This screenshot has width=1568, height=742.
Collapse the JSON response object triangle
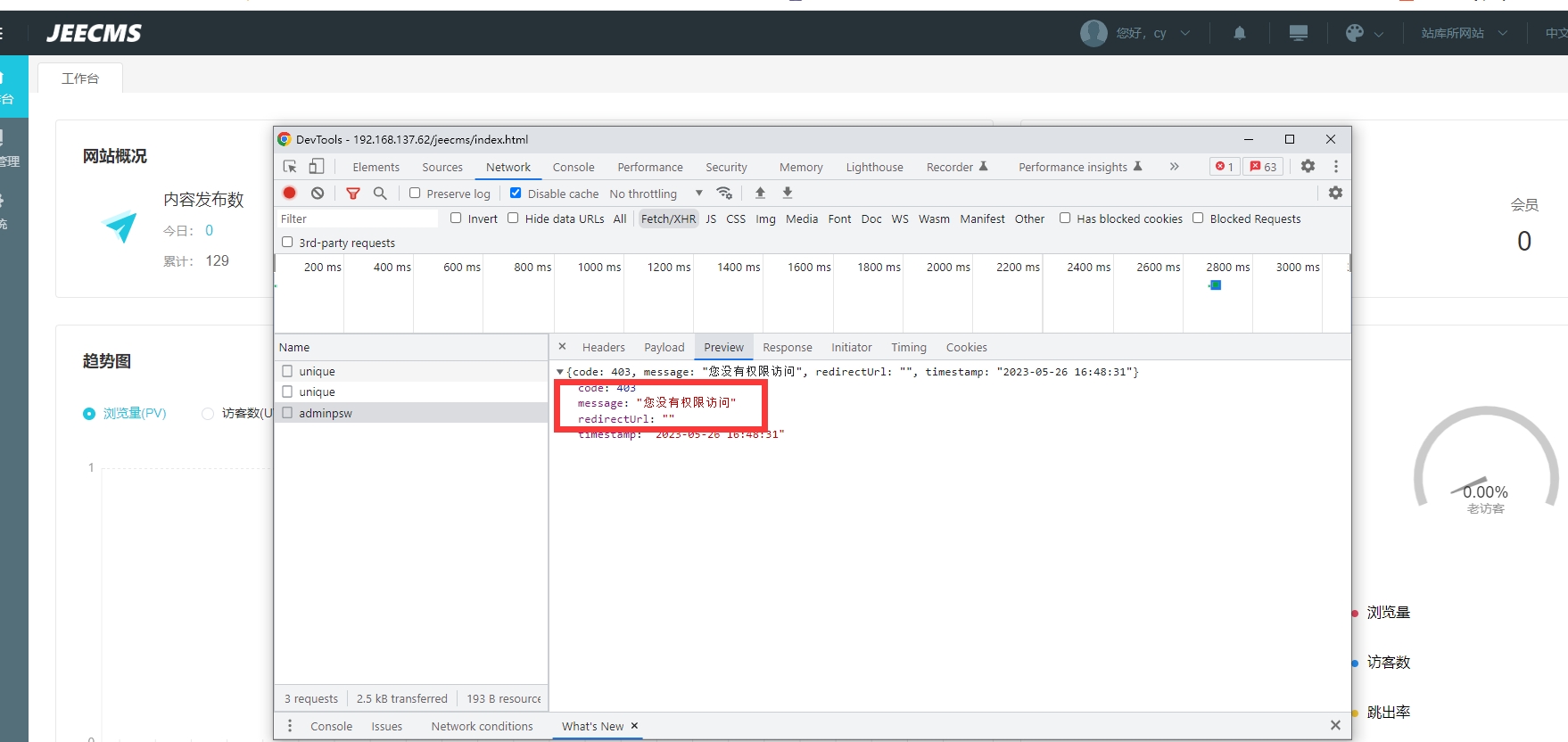point(560,372)
